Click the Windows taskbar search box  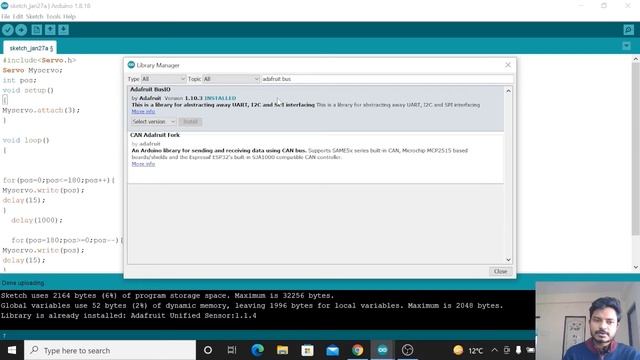(110, 350)
